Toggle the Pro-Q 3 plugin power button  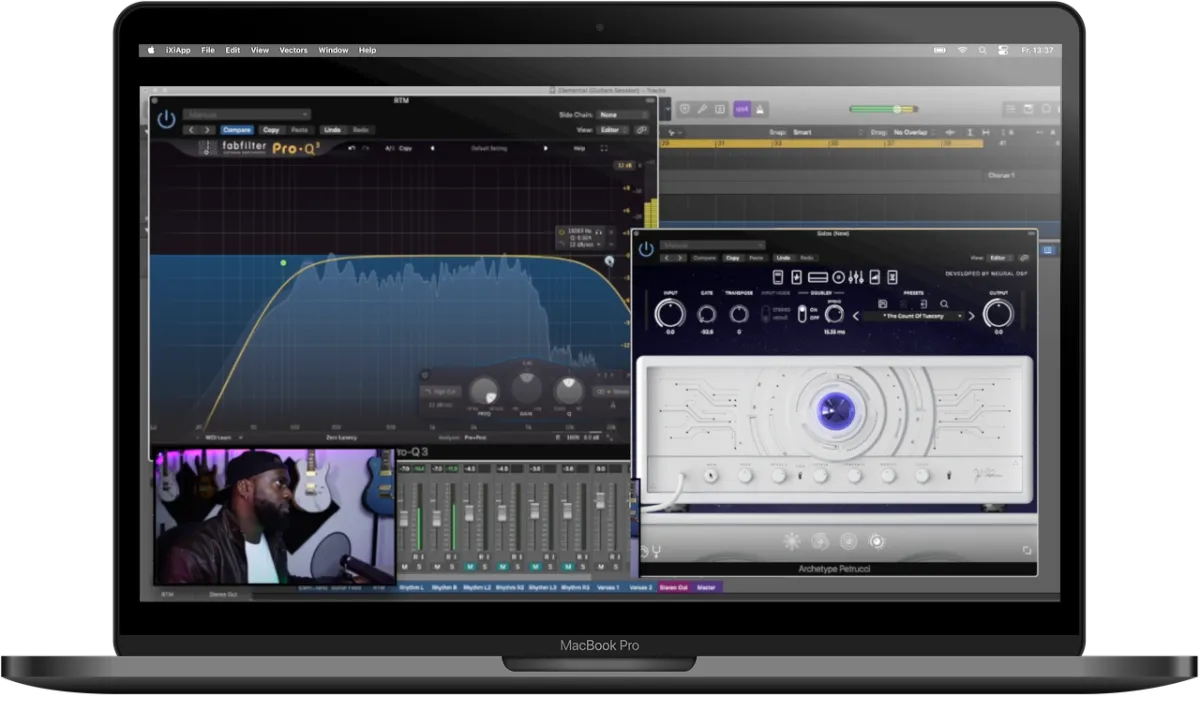(166, 120)
